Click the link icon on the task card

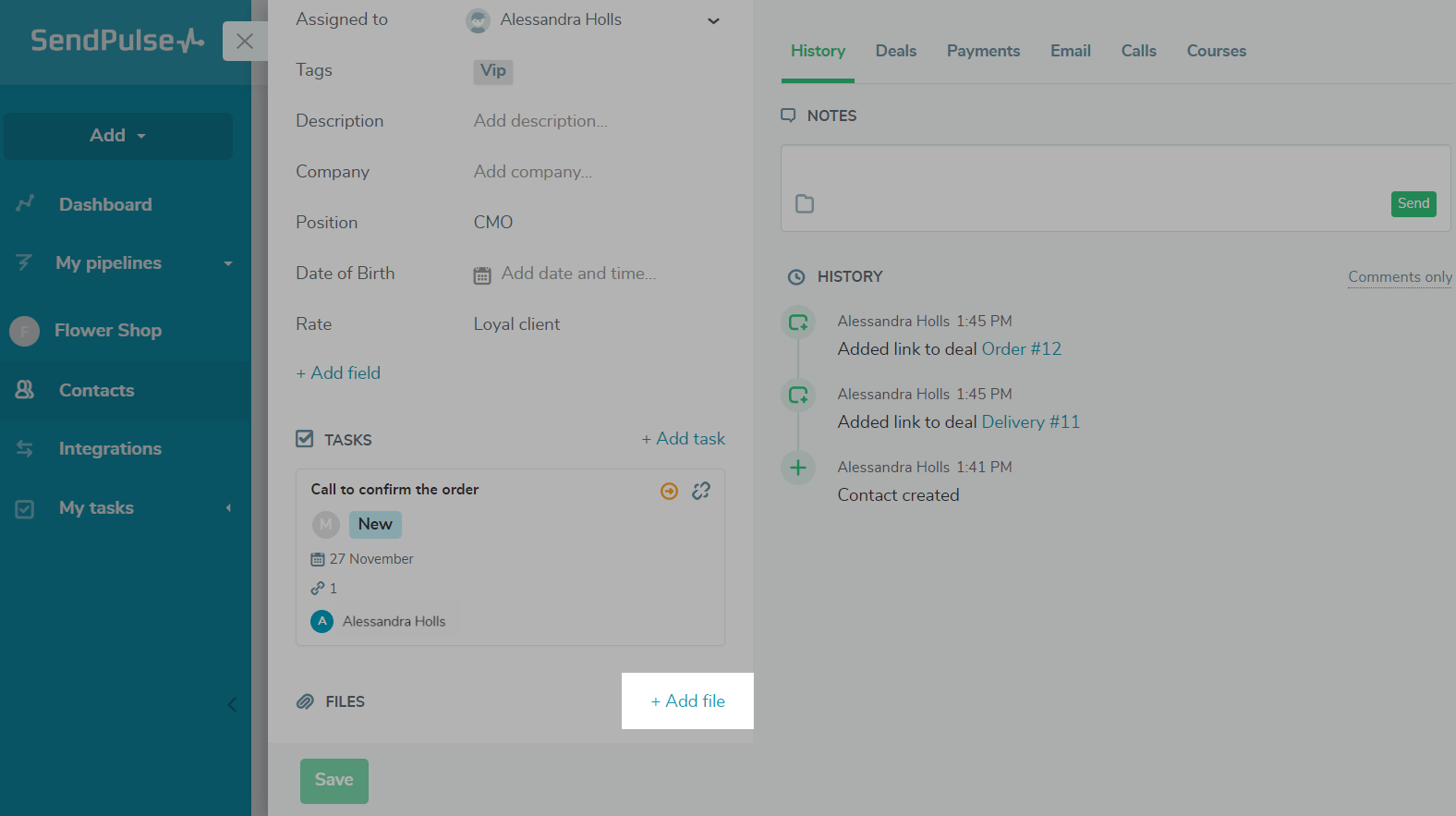click(701, 491)
